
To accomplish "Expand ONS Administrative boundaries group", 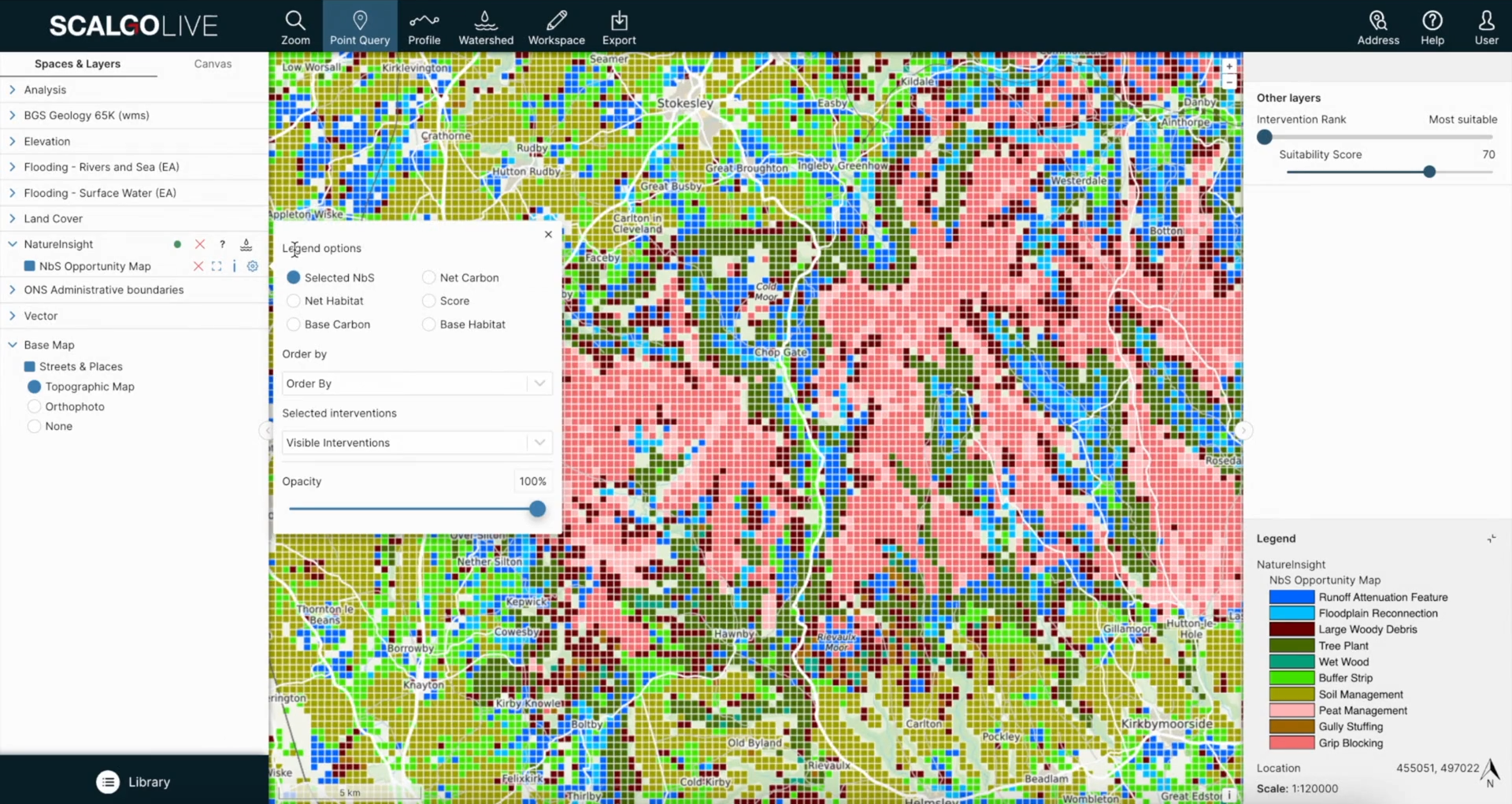I will click(x=13, y=290).
